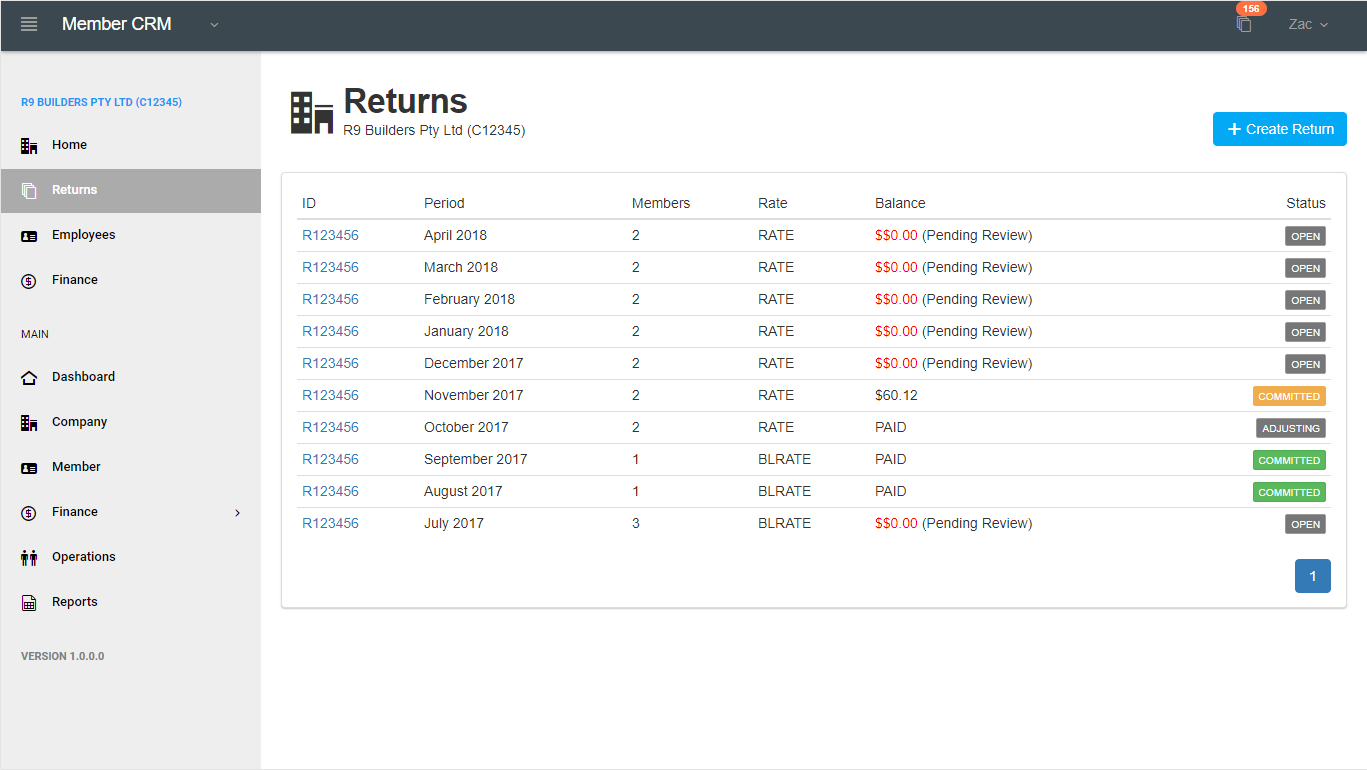Click the Balance column header
This screenshot has height=770, width=1367.
pyautogui.click(x=900, y=203)
